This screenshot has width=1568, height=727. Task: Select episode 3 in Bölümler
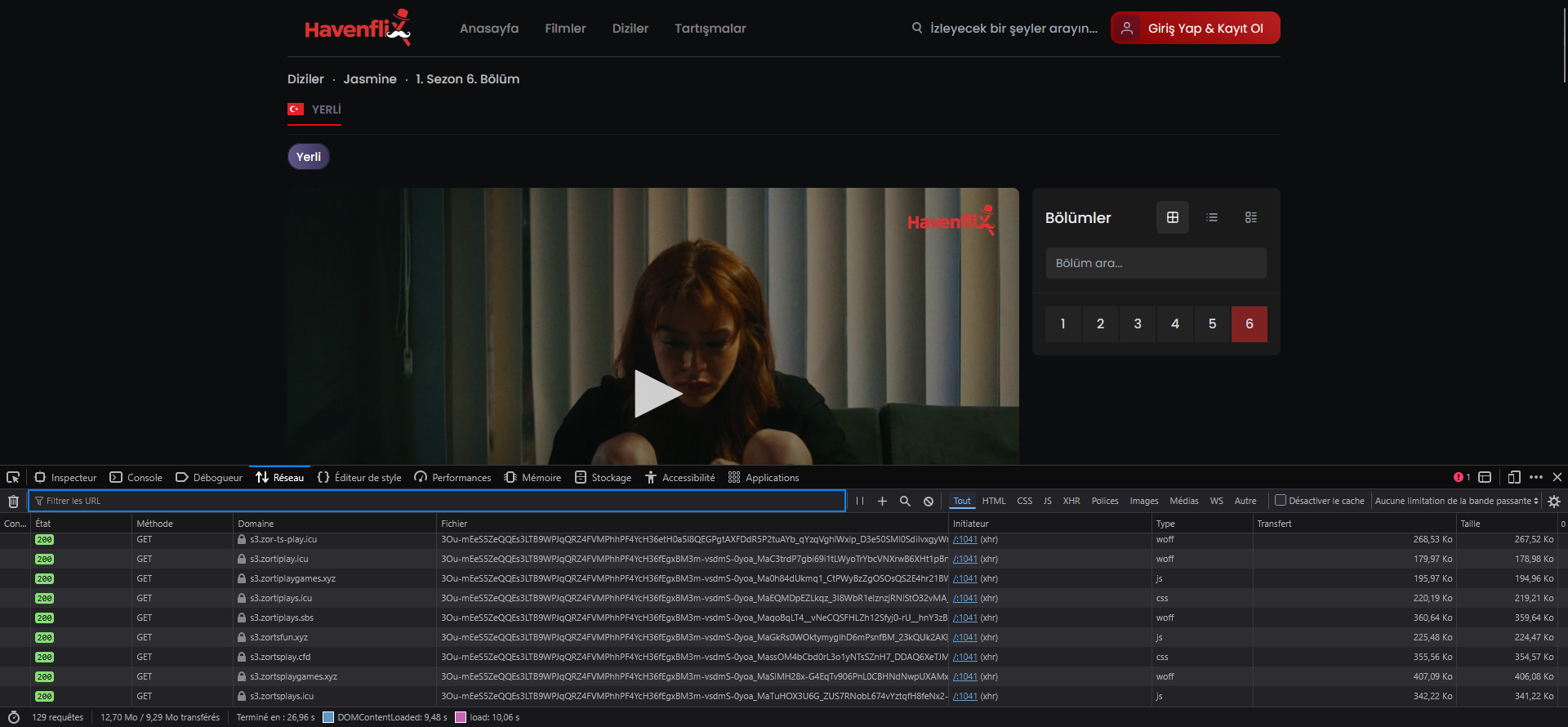1138,324
